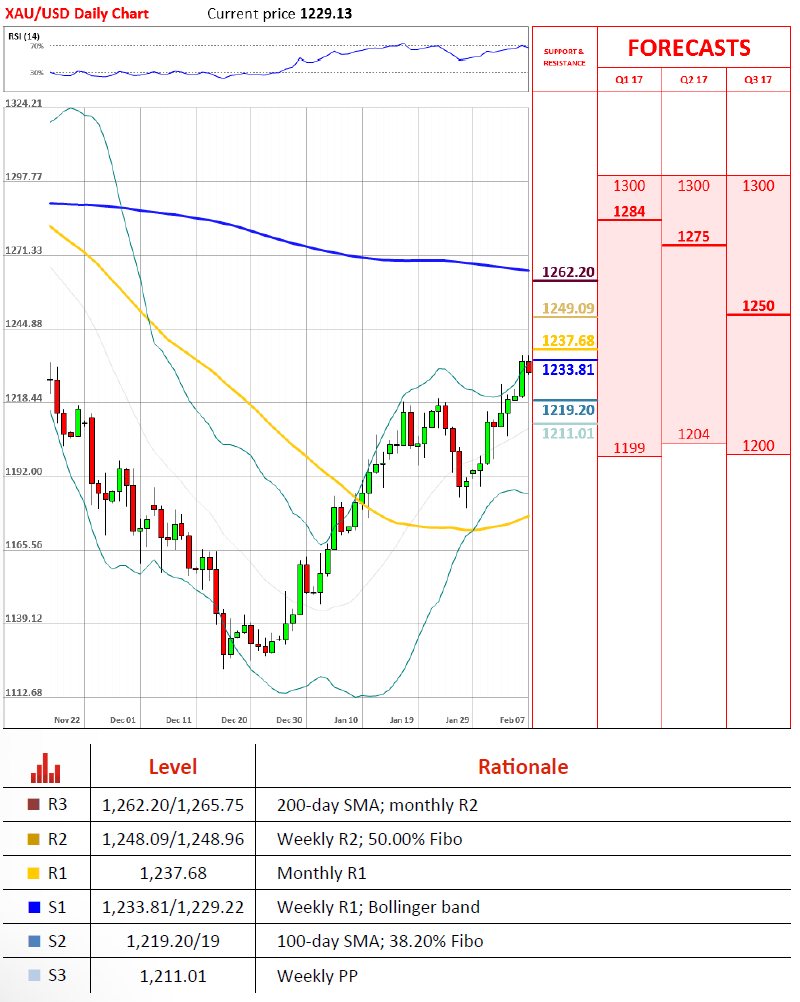Click the 1,219.20/19 level cell
This screenshot has height=1002, width=800.
pos(173,941)
